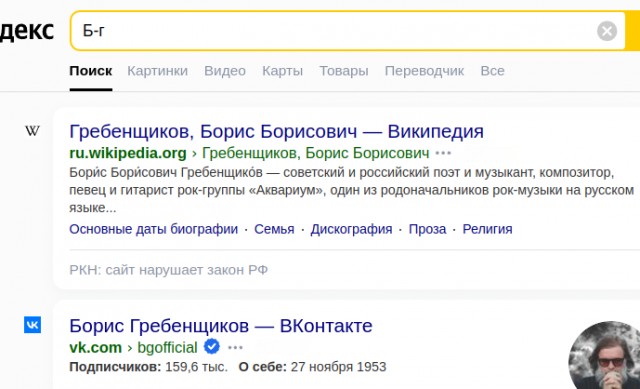Follow the bgofficial breadcrumb link
The height and width of the screenshot is (389, 640).
point(167,347)
